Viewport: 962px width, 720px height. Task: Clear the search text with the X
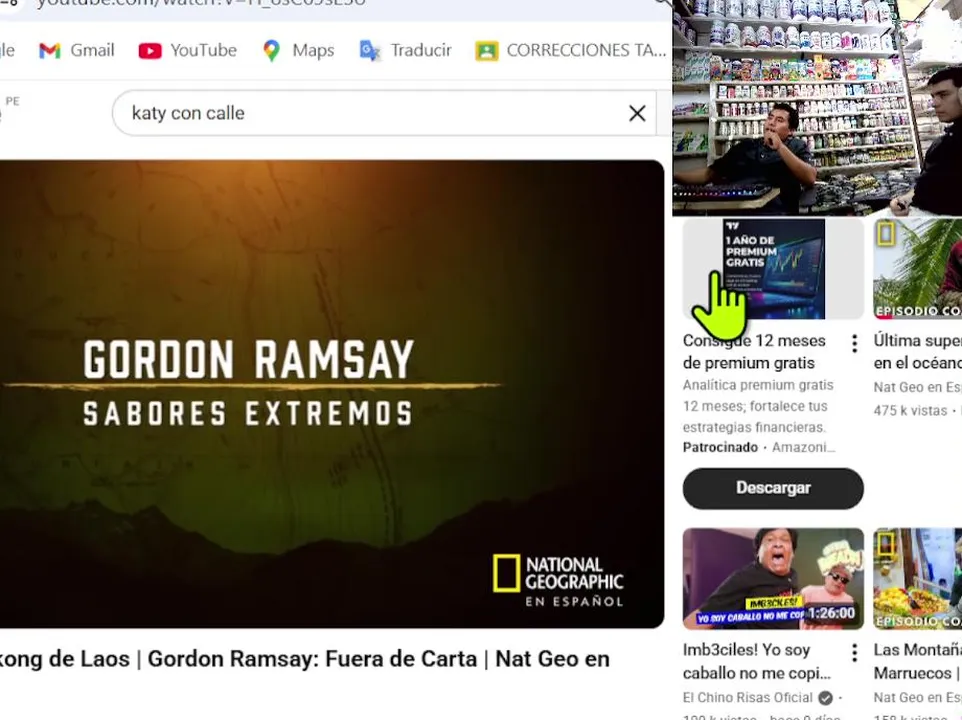point(637,113)
